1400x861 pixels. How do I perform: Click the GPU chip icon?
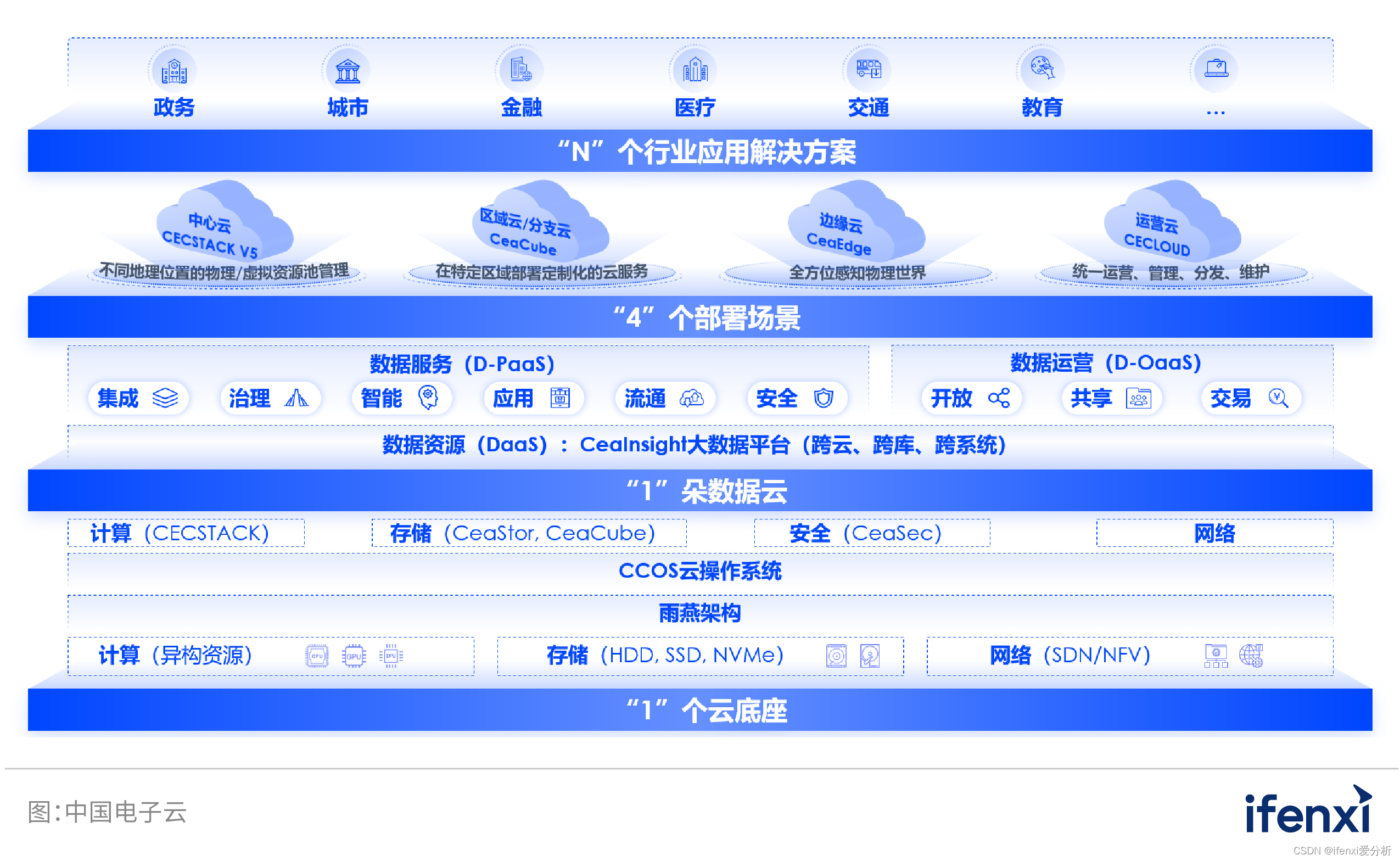pyautogui.click(x=354, y=656)
